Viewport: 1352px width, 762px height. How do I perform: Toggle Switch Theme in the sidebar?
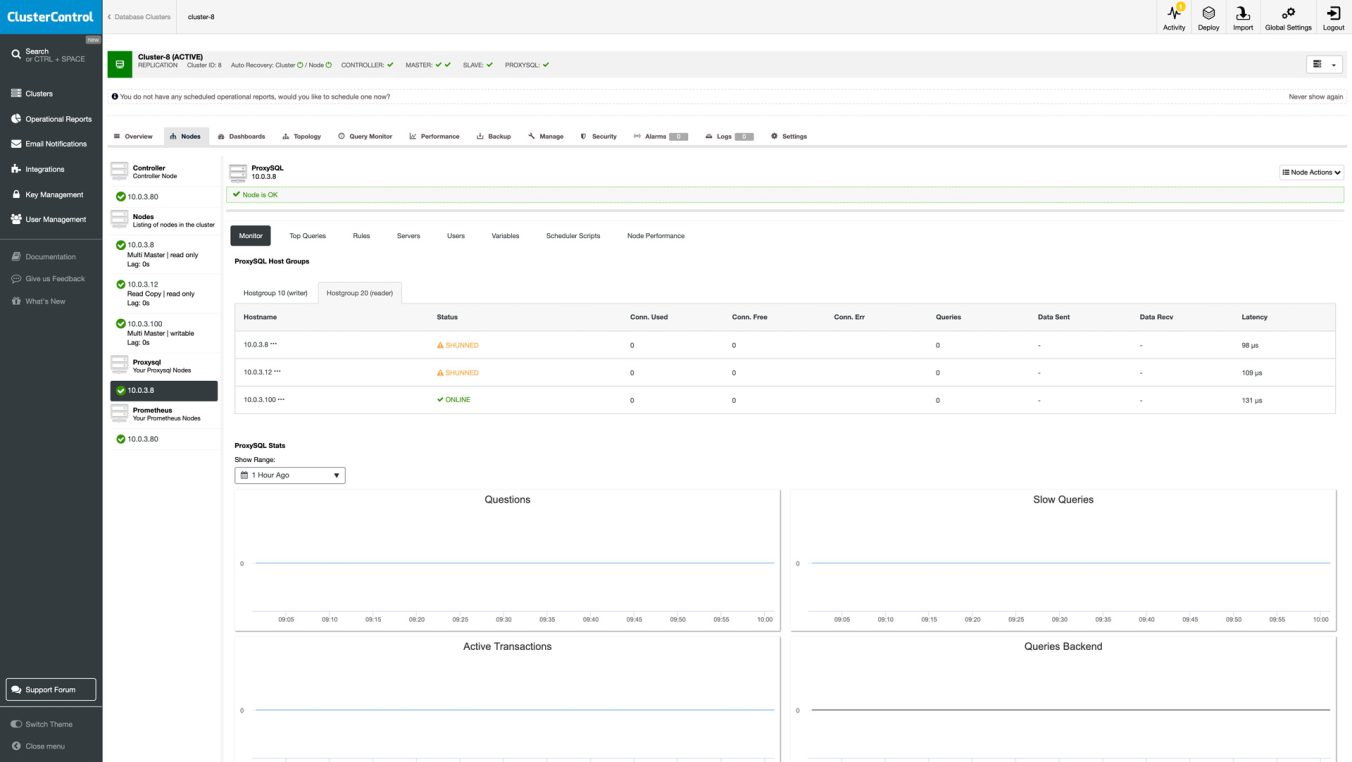pos(45,724)
